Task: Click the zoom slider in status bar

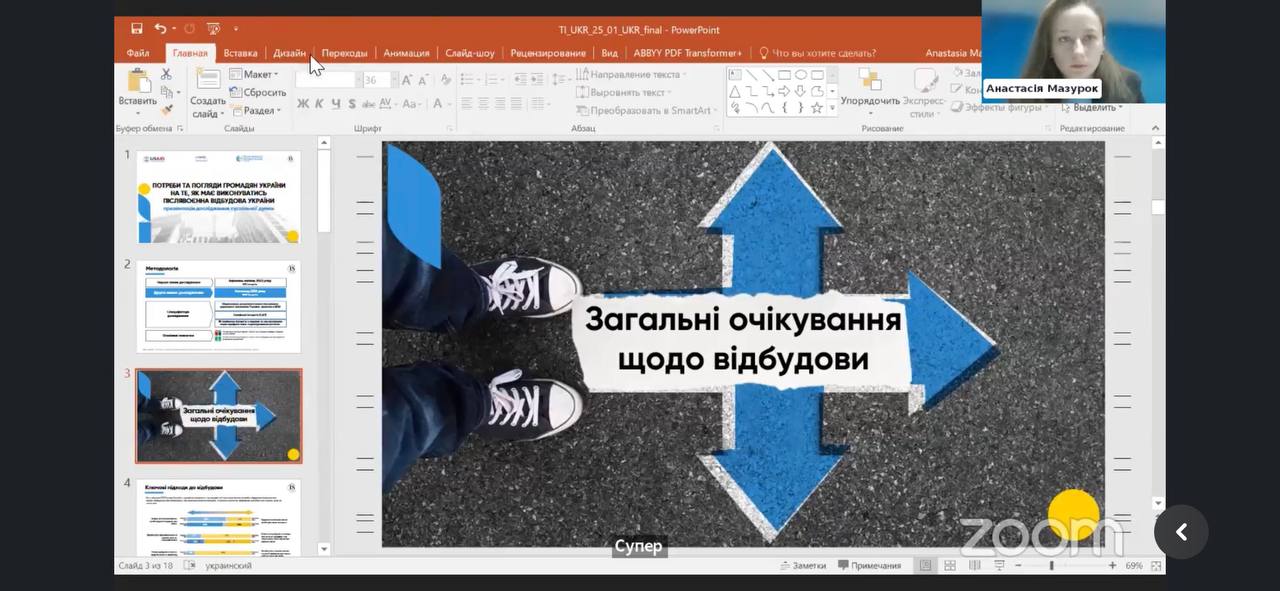Action: [x=1051, y=565]
